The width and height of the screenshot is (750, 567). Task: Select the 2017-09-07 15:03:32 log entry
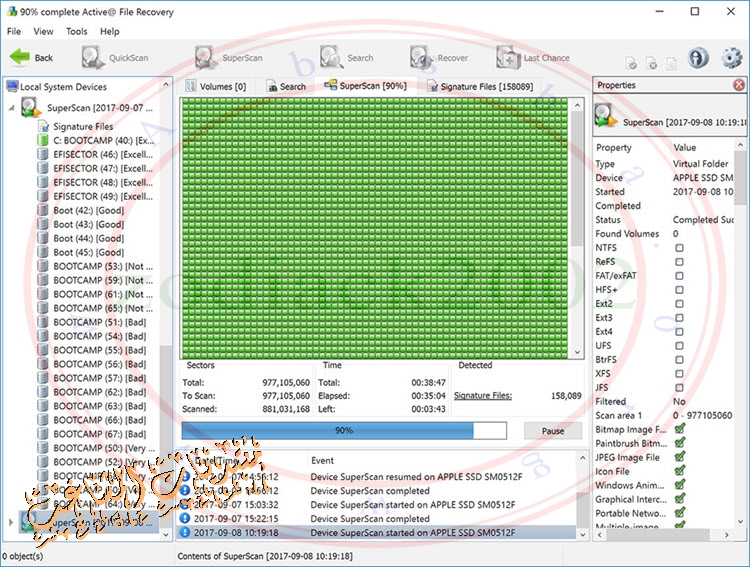click(377, 504)
